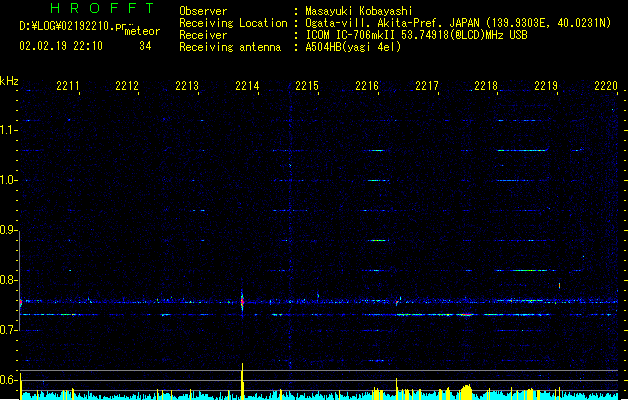
Task: Click the HROFFT title text
Action: 103,8
